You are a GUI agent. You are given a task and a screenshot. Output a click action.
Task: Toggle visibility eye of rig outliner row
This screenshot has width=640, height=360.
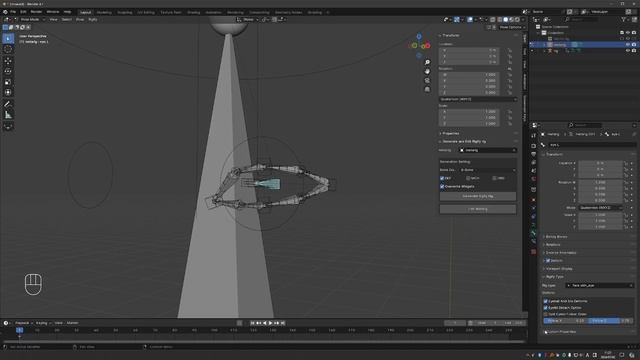coord(628,51)
